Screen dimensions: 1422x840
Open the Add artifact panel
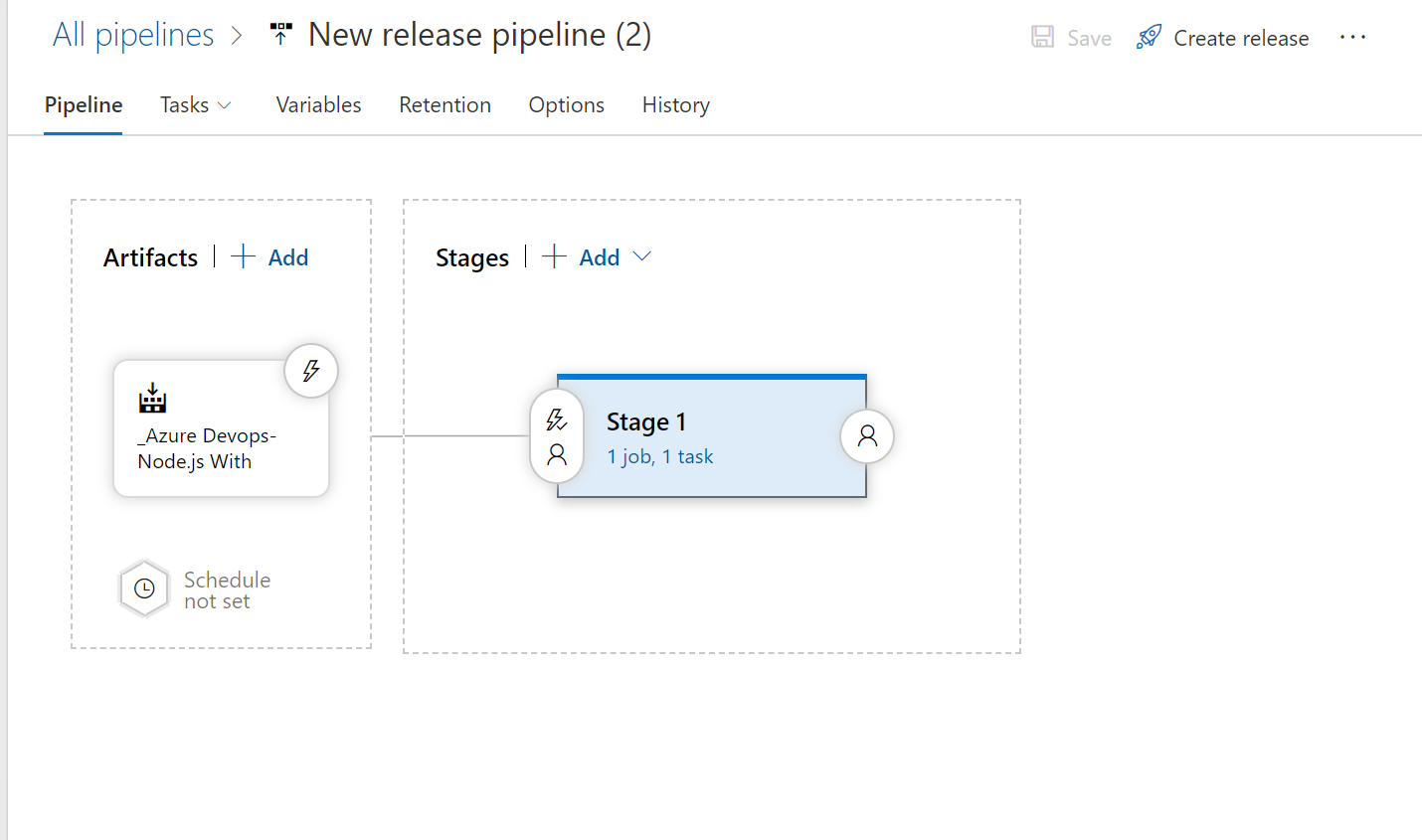pyautogui.click(x=268, y=256)
